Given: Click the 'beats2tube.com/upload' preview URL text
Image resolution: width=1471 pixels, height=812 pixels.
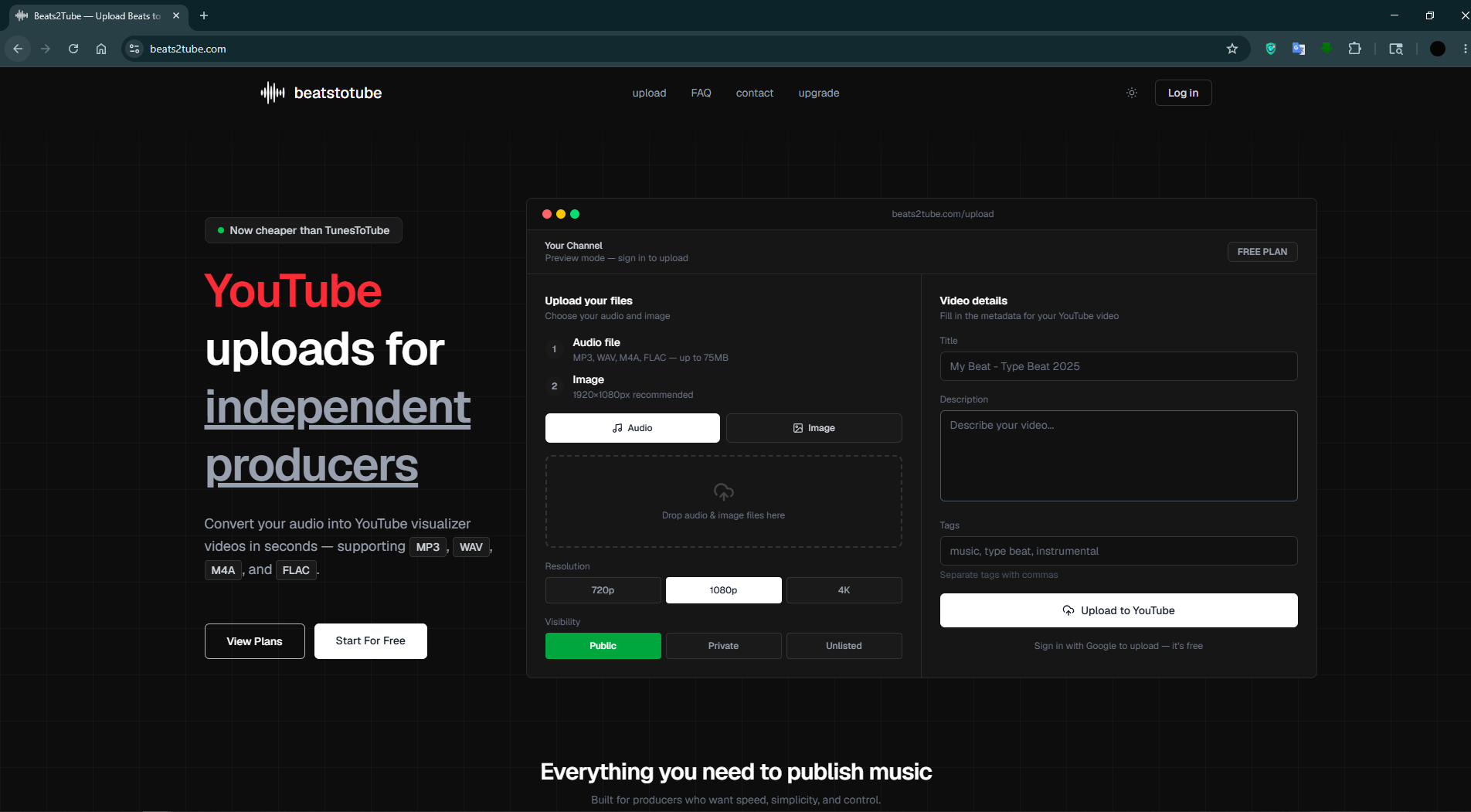Looking at the screenshot, I should (x=943, y=214).
